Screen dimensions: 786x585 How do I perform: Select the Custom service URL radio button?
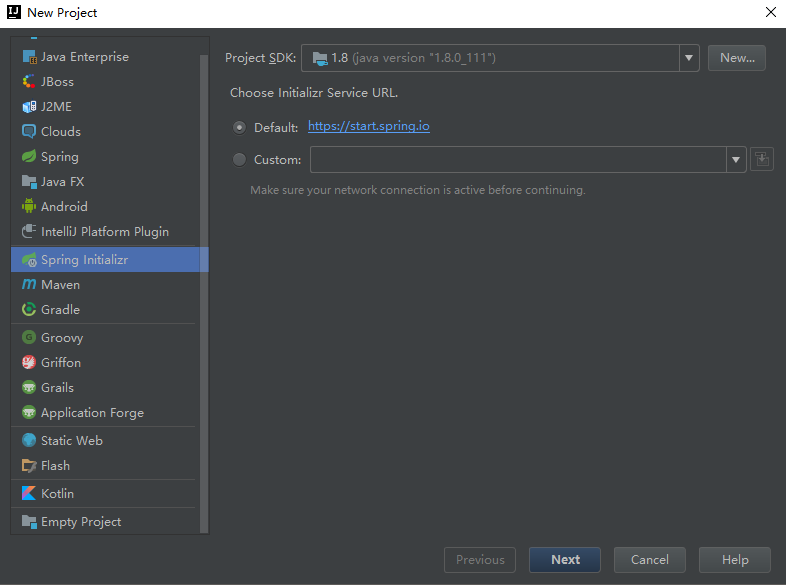[239, 159]
